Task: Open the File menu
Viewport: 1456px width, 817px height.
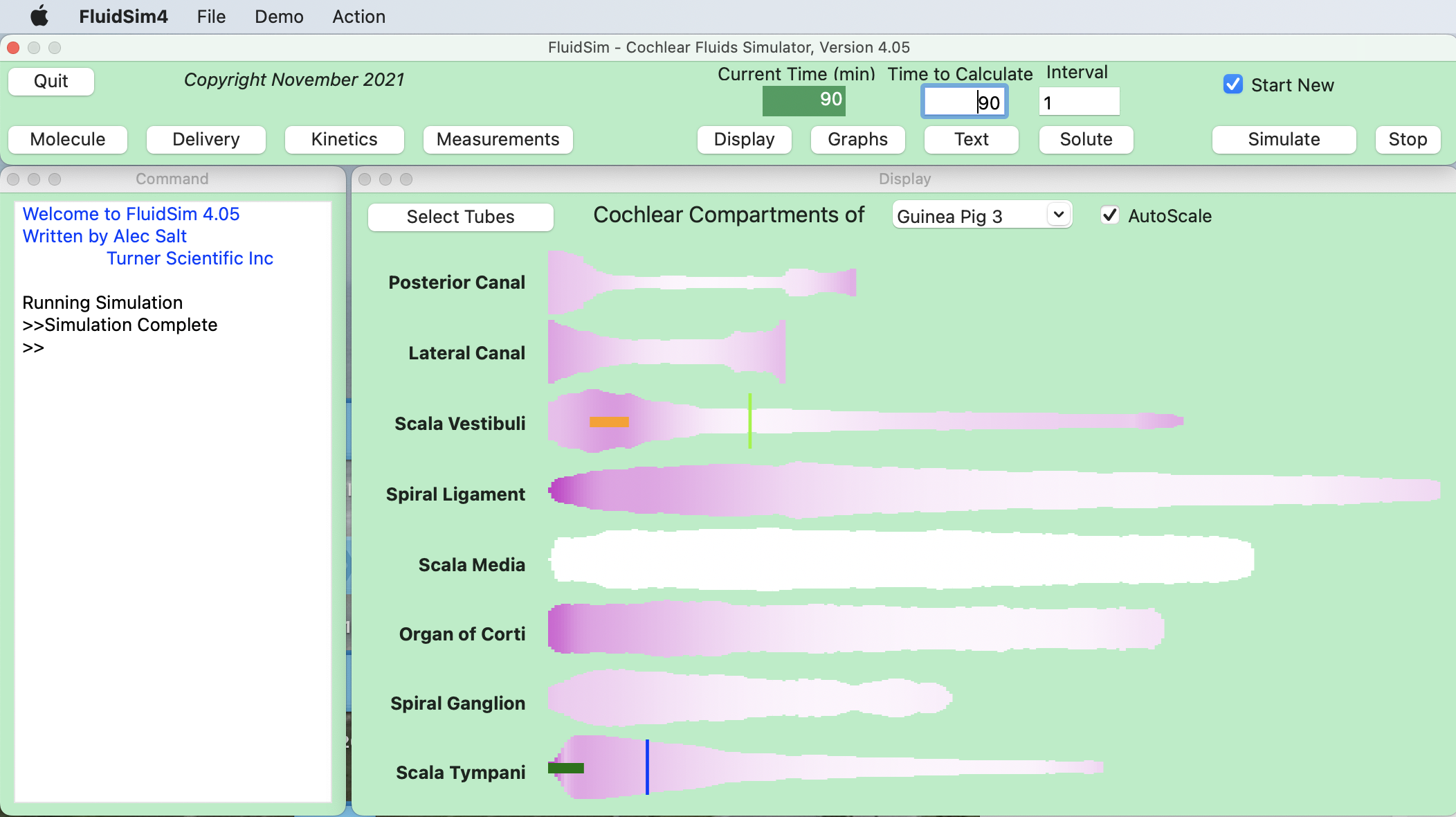Action: tap(211, 17)
